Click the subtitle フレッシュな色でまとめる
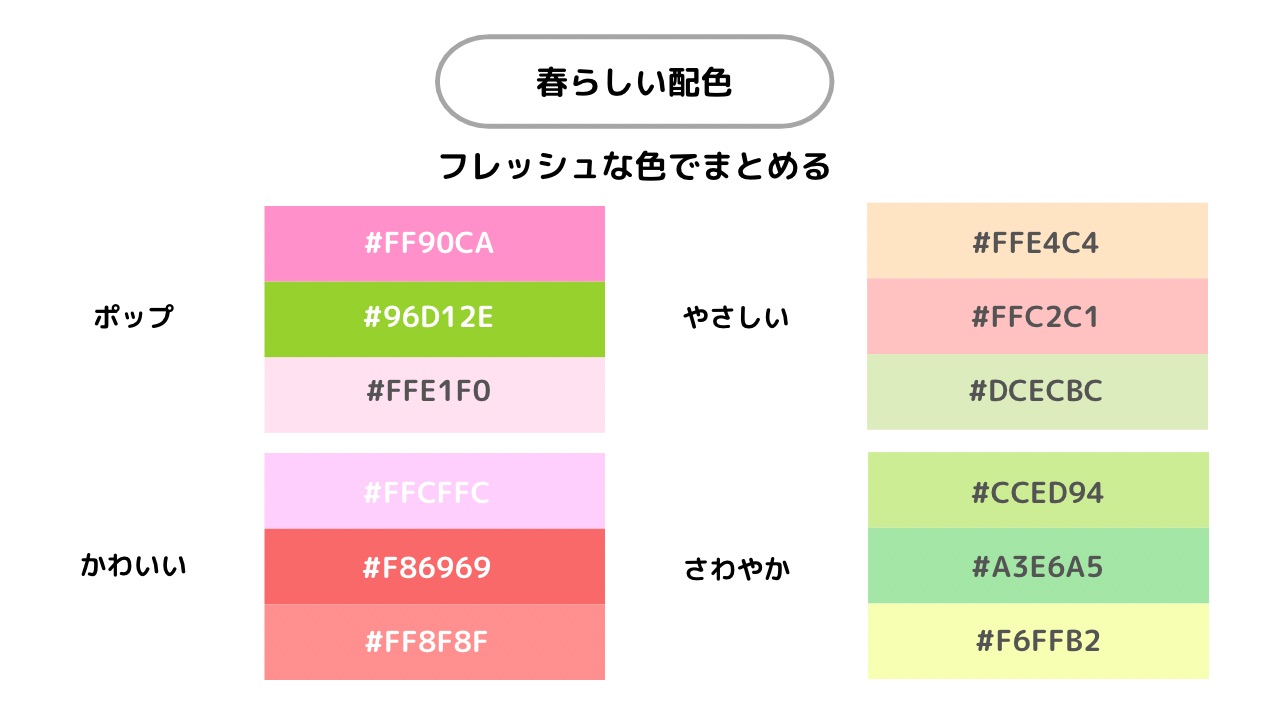Screen dimensions: 1280x720 tap(635, 166)
